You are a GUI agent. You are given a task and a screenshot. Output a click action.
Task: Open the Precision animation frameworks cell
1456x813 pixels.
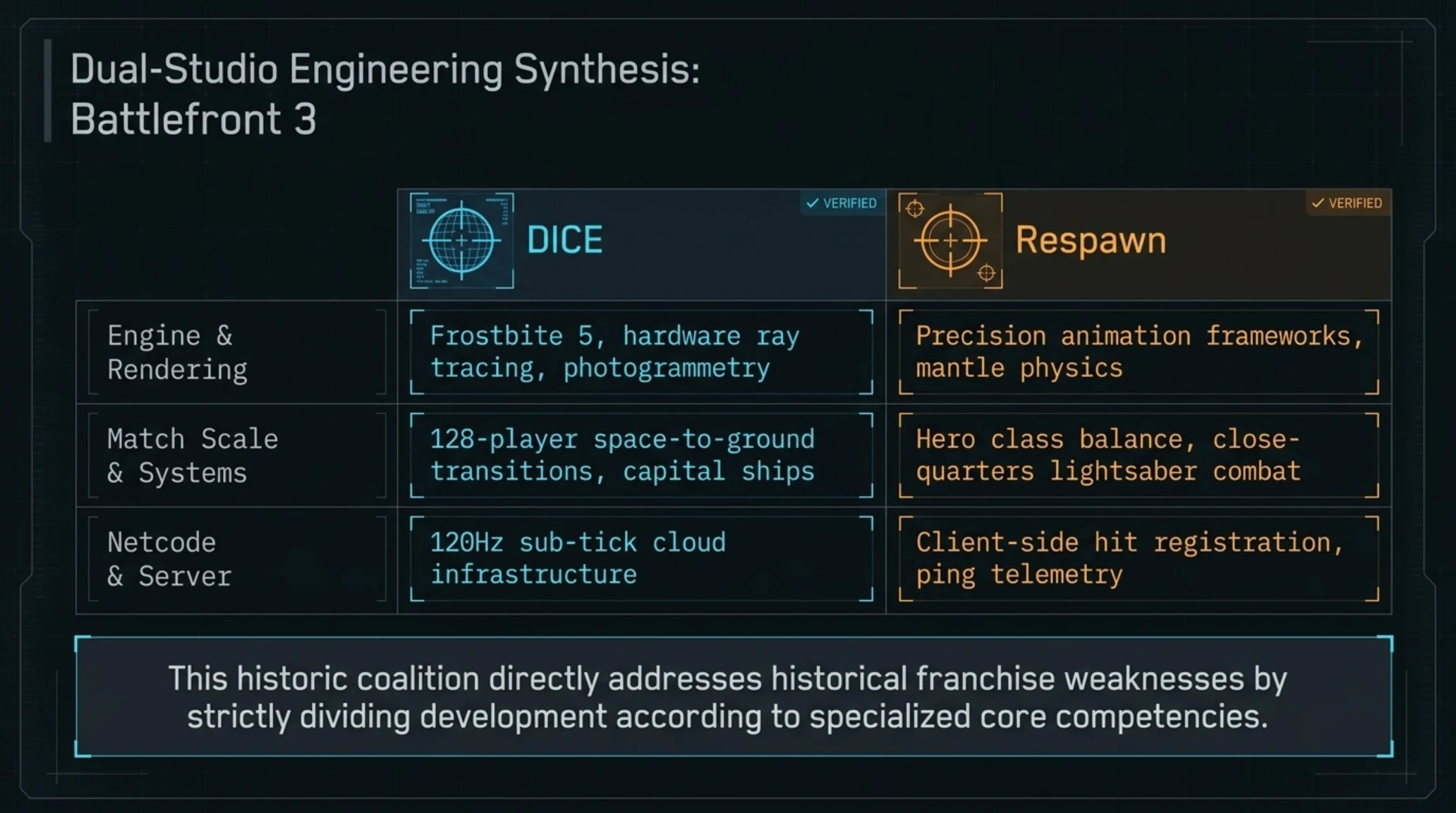coord(1139,351)
